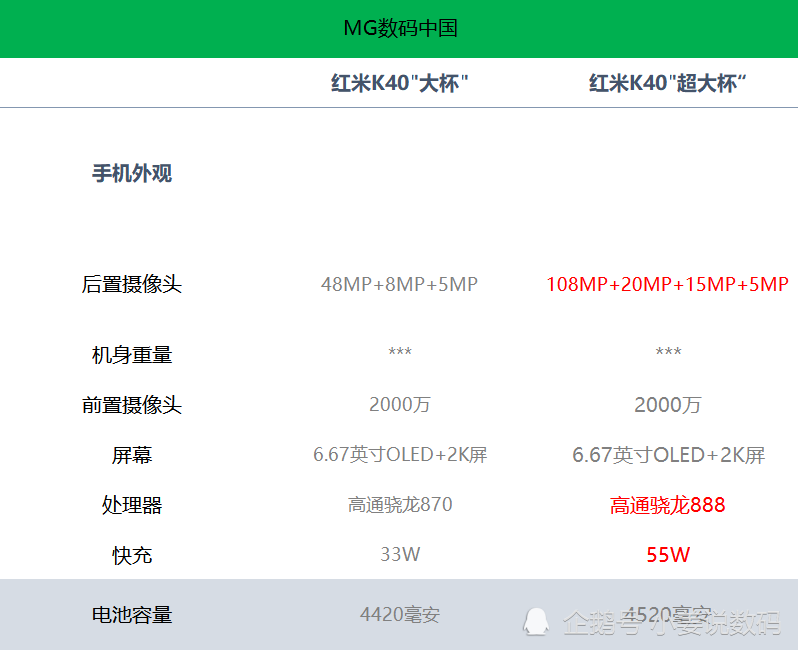Select the 33W fast charge value
Image resolution: width=798 pixels, height=650 pixels.
click(400, 554)
